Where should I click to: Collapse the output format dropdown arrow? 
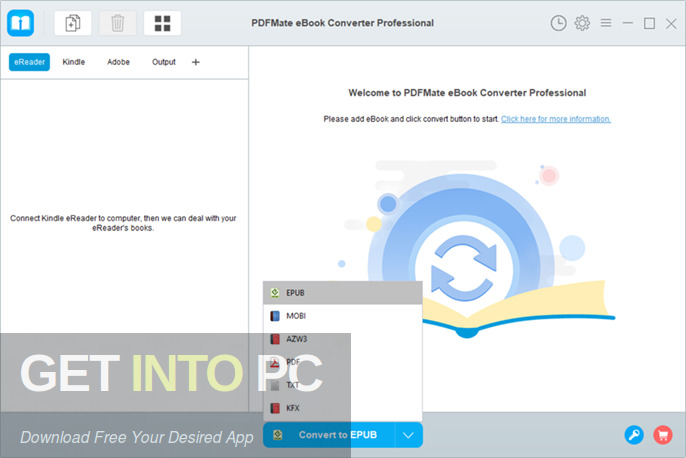pos(409,435)
